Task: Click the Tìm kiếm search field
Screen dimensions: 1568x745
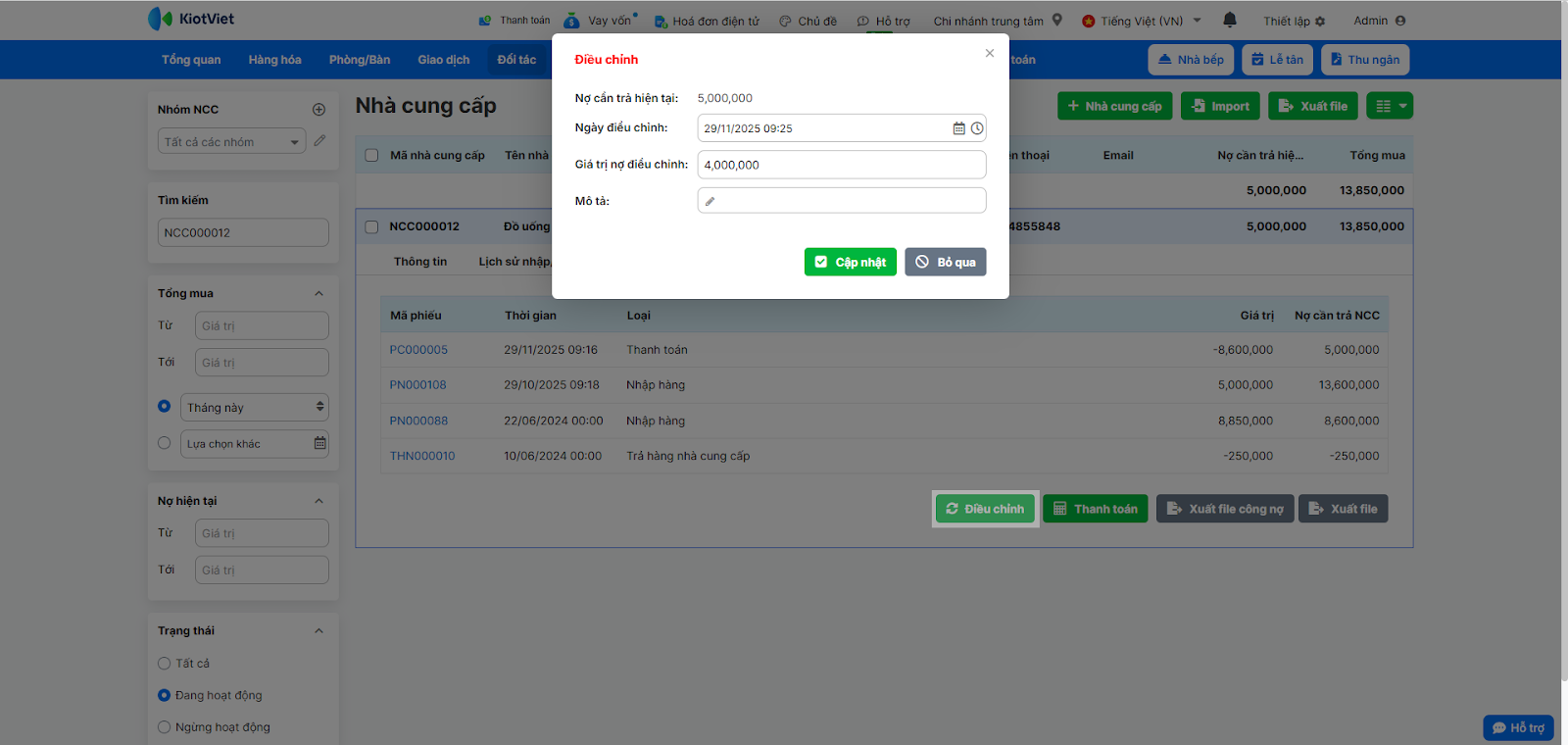Action: coord(243,232)
